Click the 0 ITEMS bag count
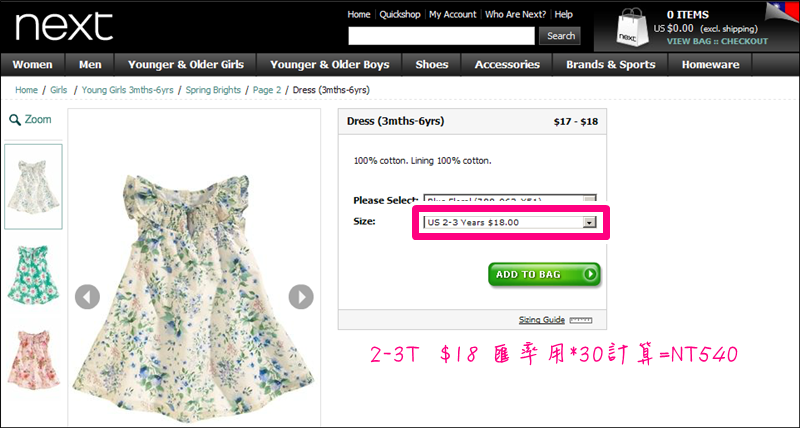The image size is (800, 428). pyautogui.click(x=688, y=15)
